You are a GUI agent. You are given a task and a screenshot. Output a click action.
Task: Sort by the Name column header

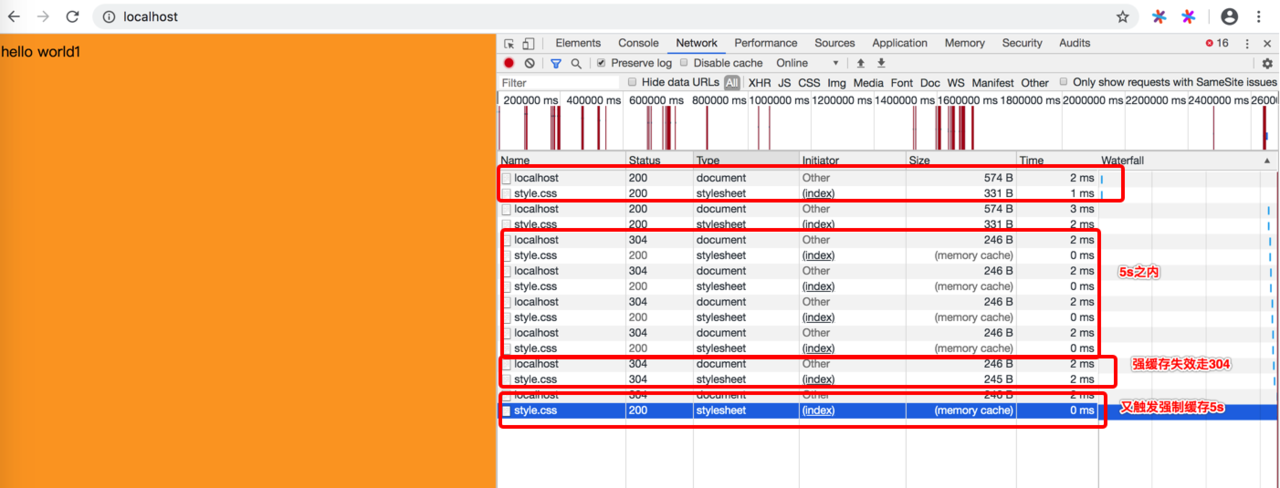tap(562, 160)
